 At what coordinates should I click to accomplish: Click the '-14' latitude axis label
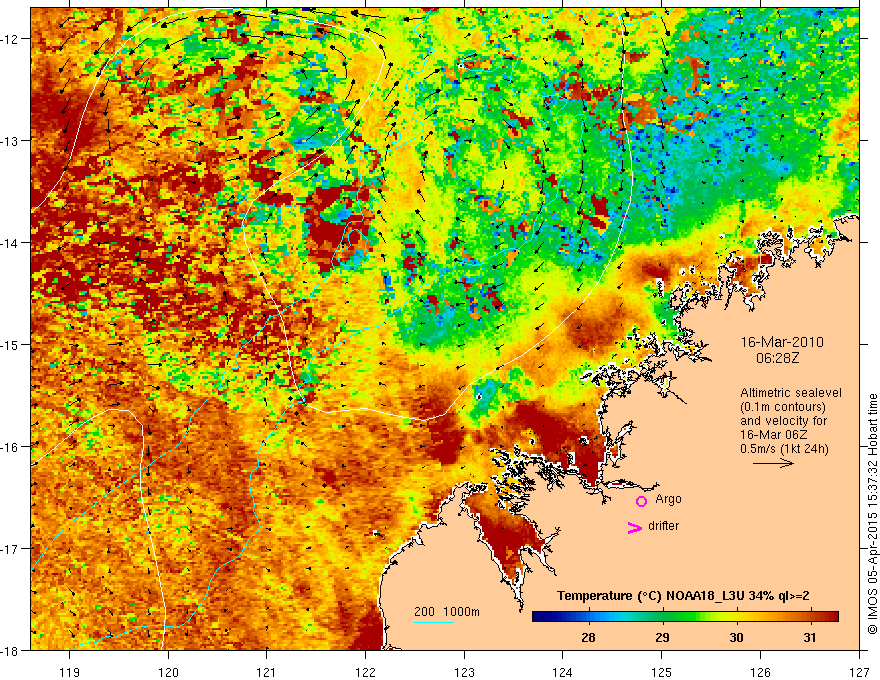pyautogui.click(x=10, y=243)
